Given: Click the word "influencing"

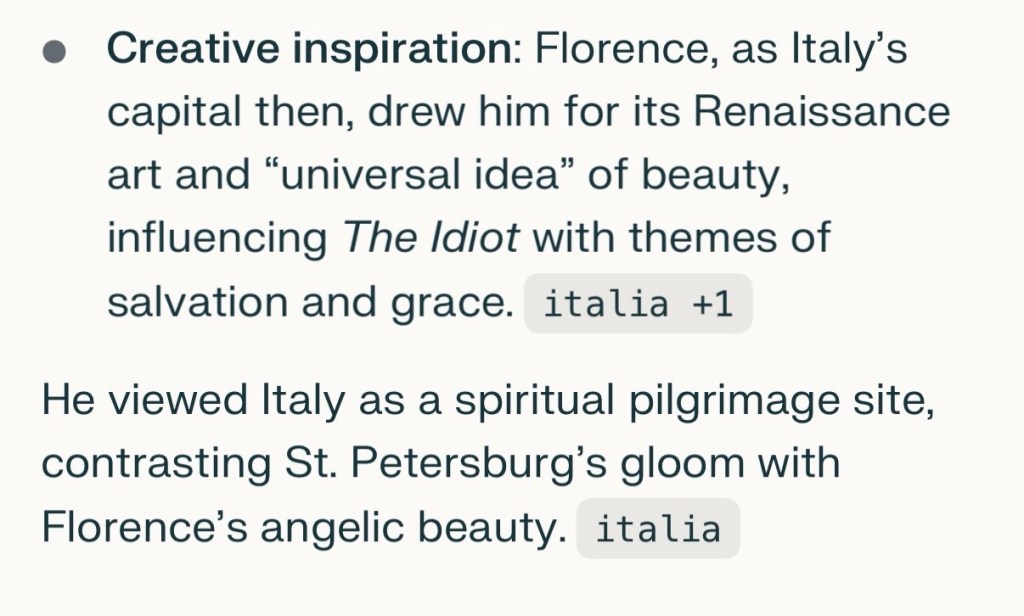Looking at the screenshot, I should (x=217, y=239).
